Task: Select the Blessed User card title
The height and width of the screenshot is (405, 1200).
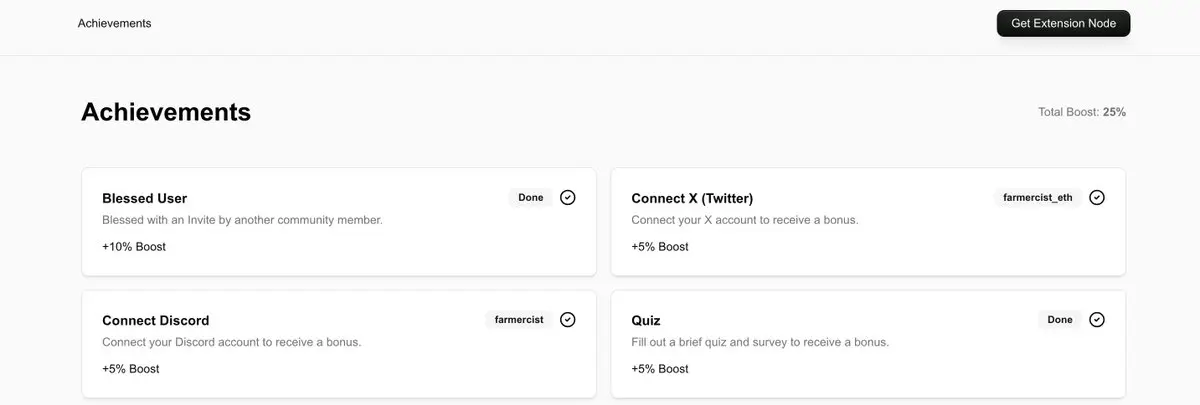Action: [x=145, y=198]
